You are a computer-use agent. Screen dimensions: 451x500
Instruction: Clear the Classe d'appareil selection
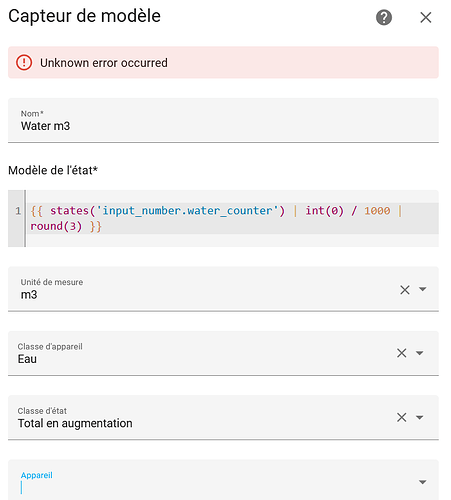(x=402, y=353)
